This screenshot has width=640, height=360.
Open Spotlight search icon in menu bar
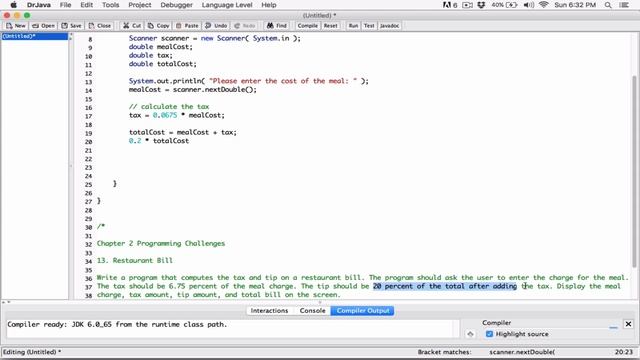coord(608,5)
